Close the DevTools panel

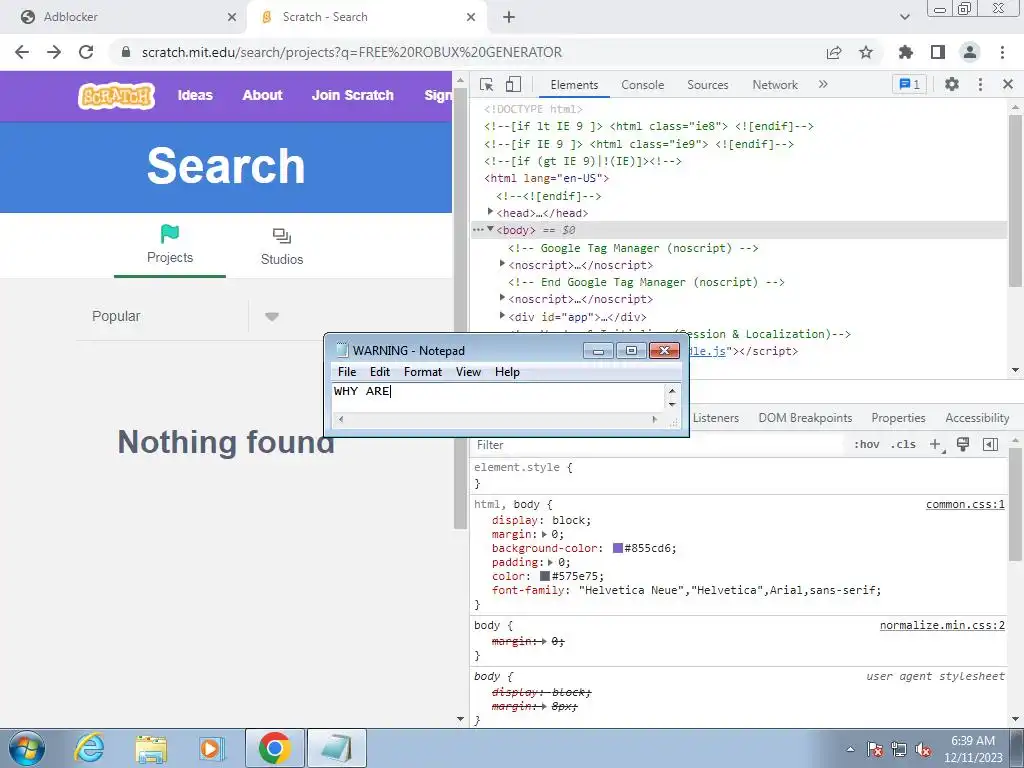(x=1008, y=84)
